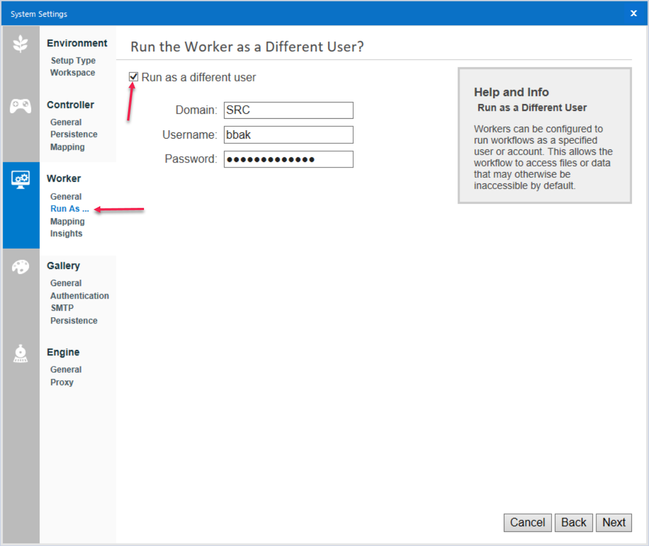This screenshot has height=546, width=649.
Task: Click the System Settings window title text
Action: click(x=39, y=14)
